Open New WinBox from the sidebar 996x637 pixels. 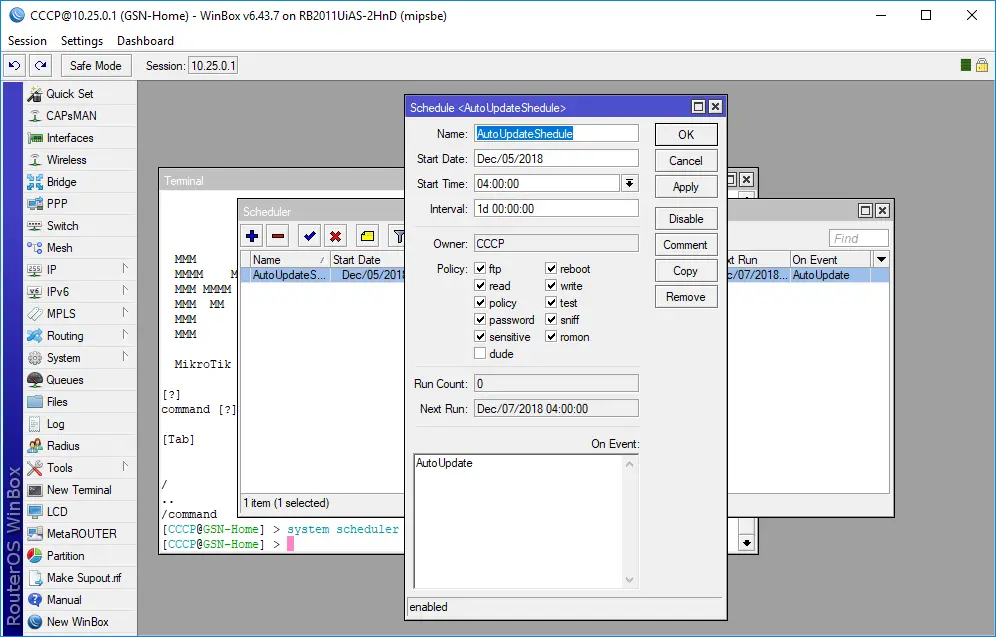80,622
